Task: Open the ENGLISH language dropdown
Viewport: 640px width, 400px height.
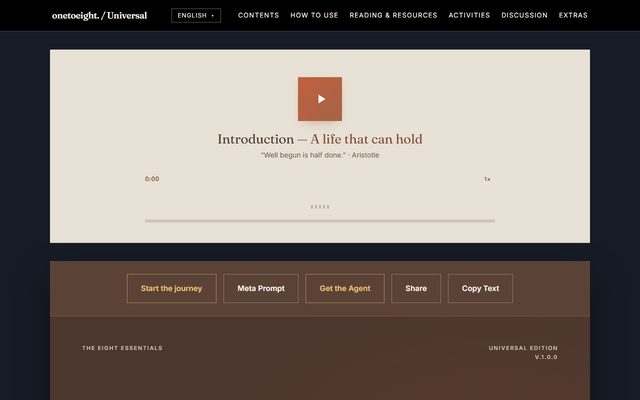Action: click(196, 16)
